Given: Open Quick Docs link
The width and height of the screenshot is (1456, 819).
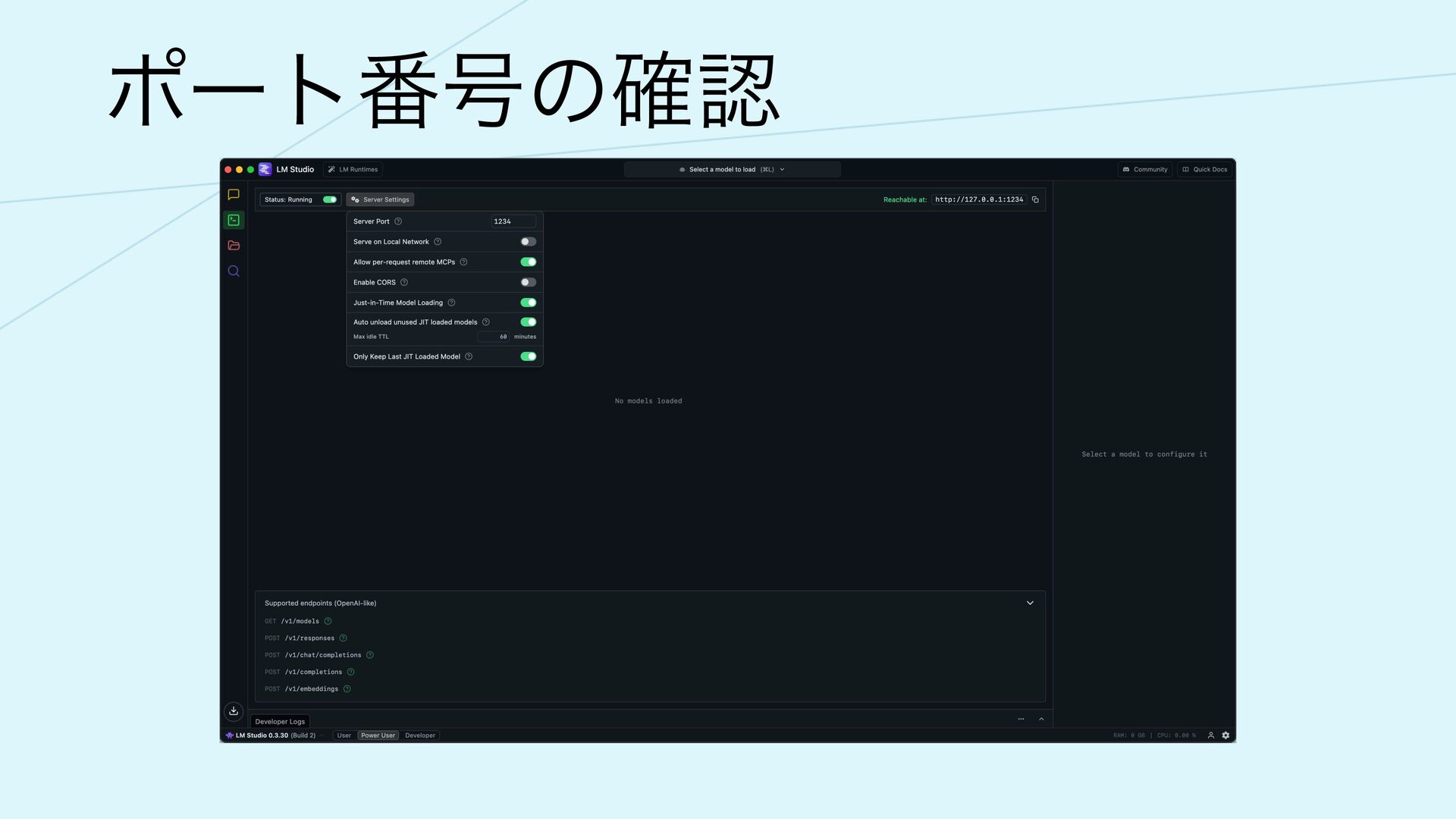Looking at the screenshot, I should (x=1204, y=169).
